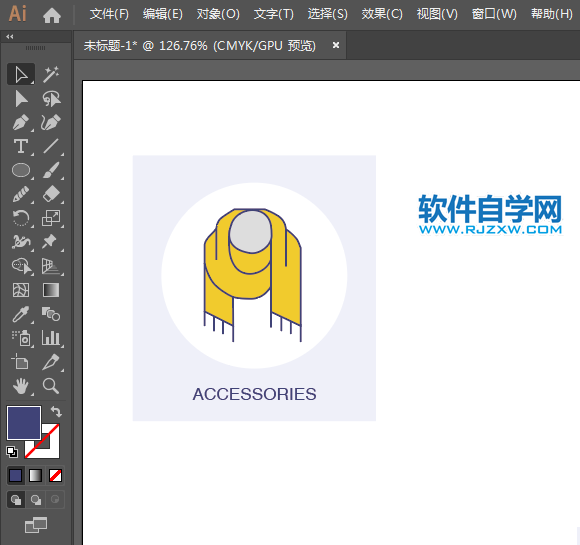This screenshot has width=580, height=545.
Task: Open the 对象(O) menu
Action: point(218,14)
